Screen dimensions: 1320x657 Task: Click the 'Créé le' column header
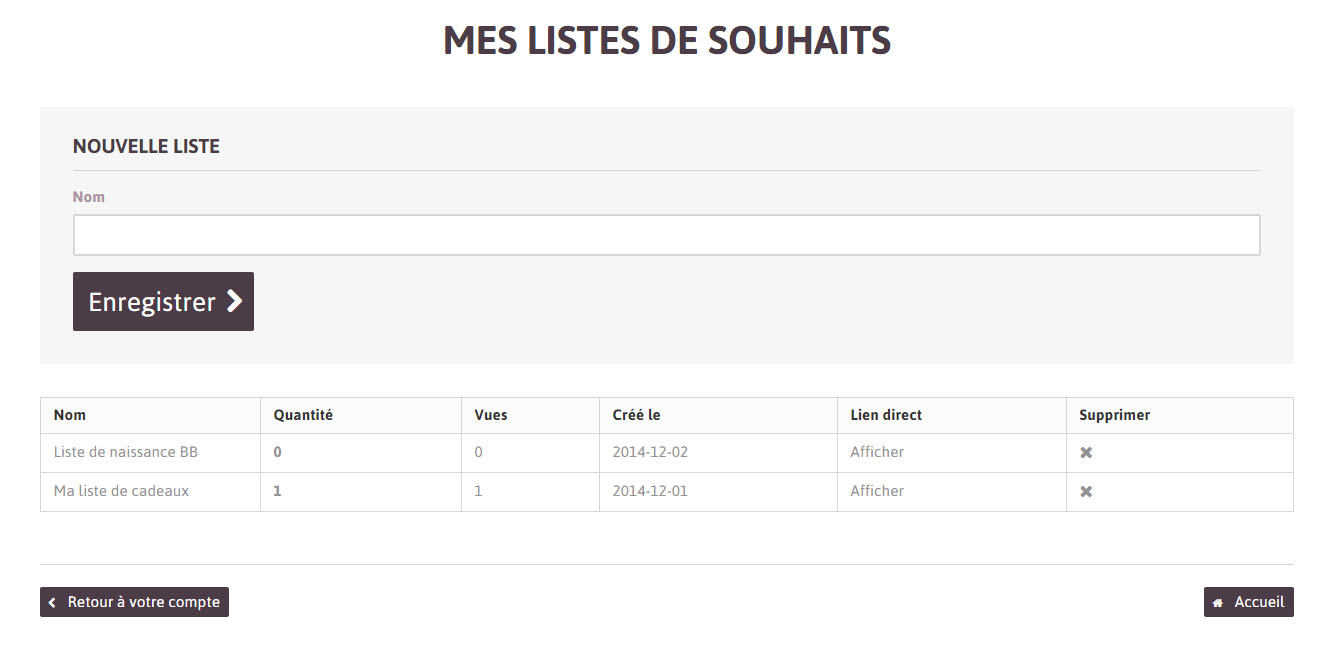point(636,415)
